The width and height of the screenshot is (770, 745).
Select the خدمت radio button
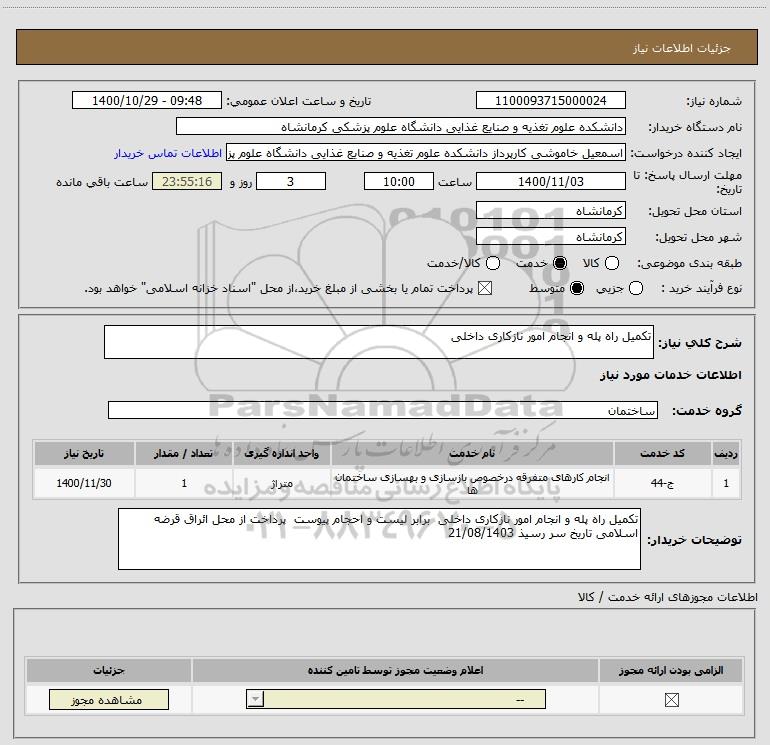(560, 263)
